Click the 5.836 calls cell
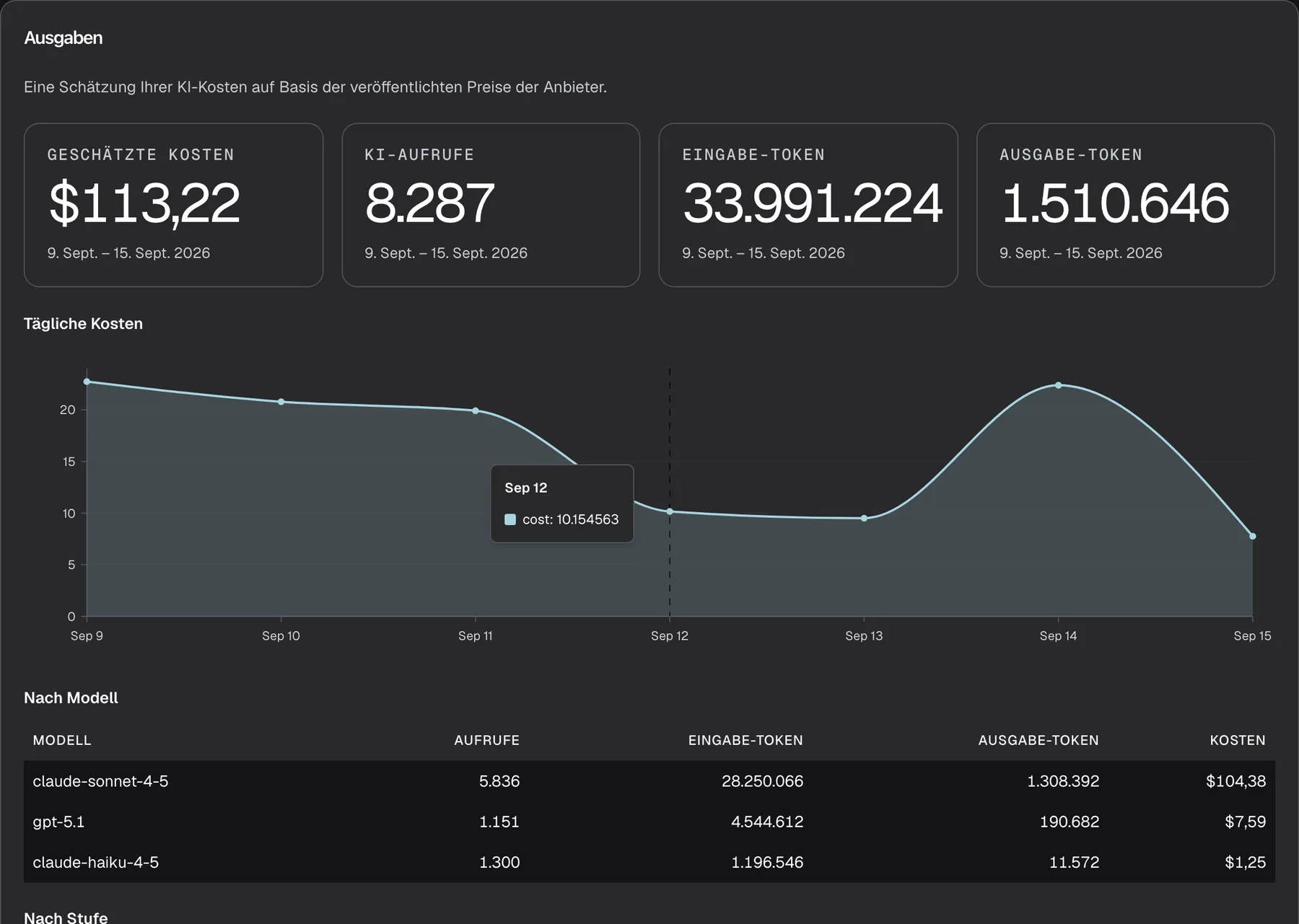Screen dimensions: 1299x924 [499, 781]
